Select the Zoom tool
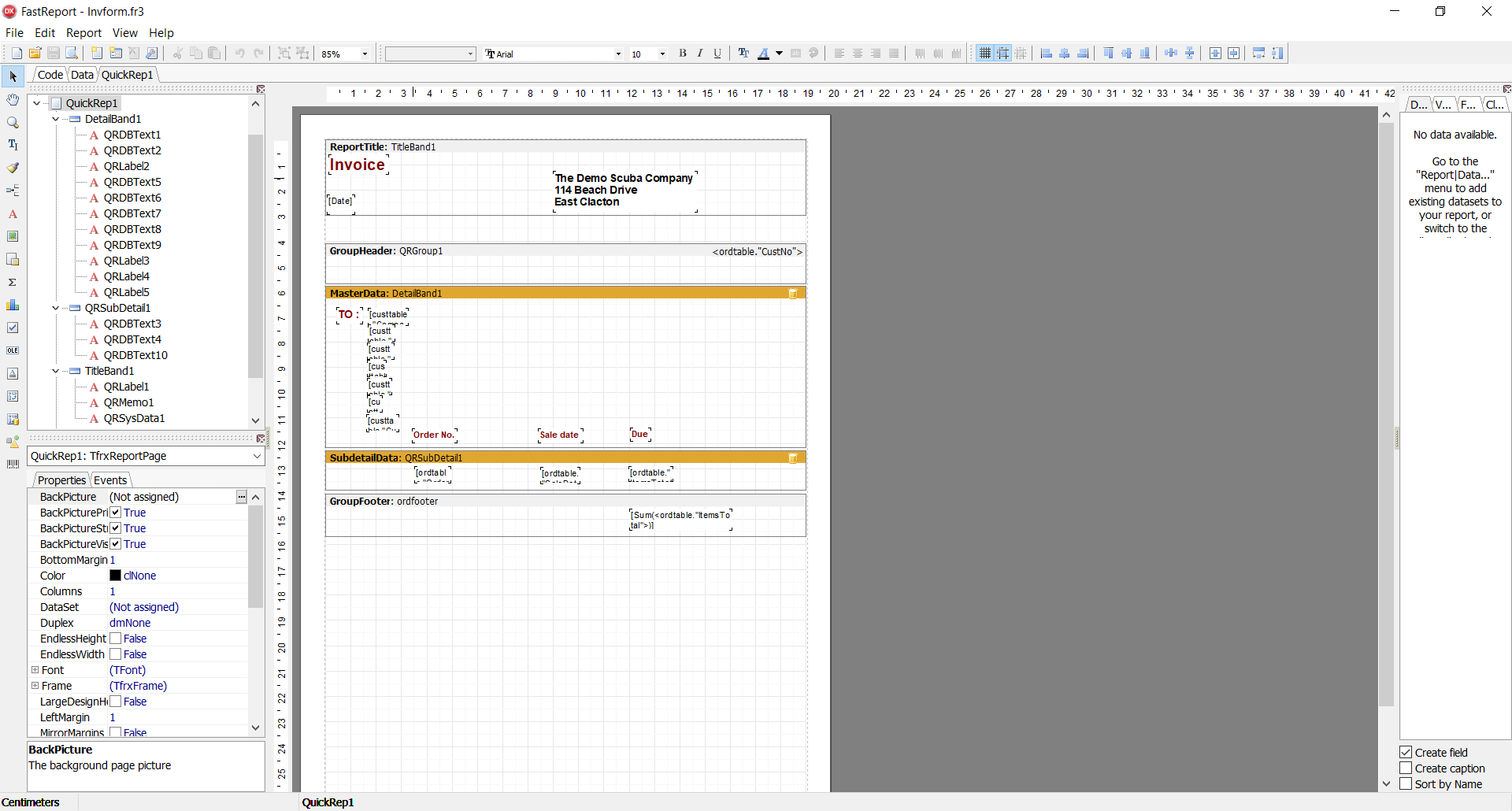This screenshot has width=1512, height=811. click(13, 123)
